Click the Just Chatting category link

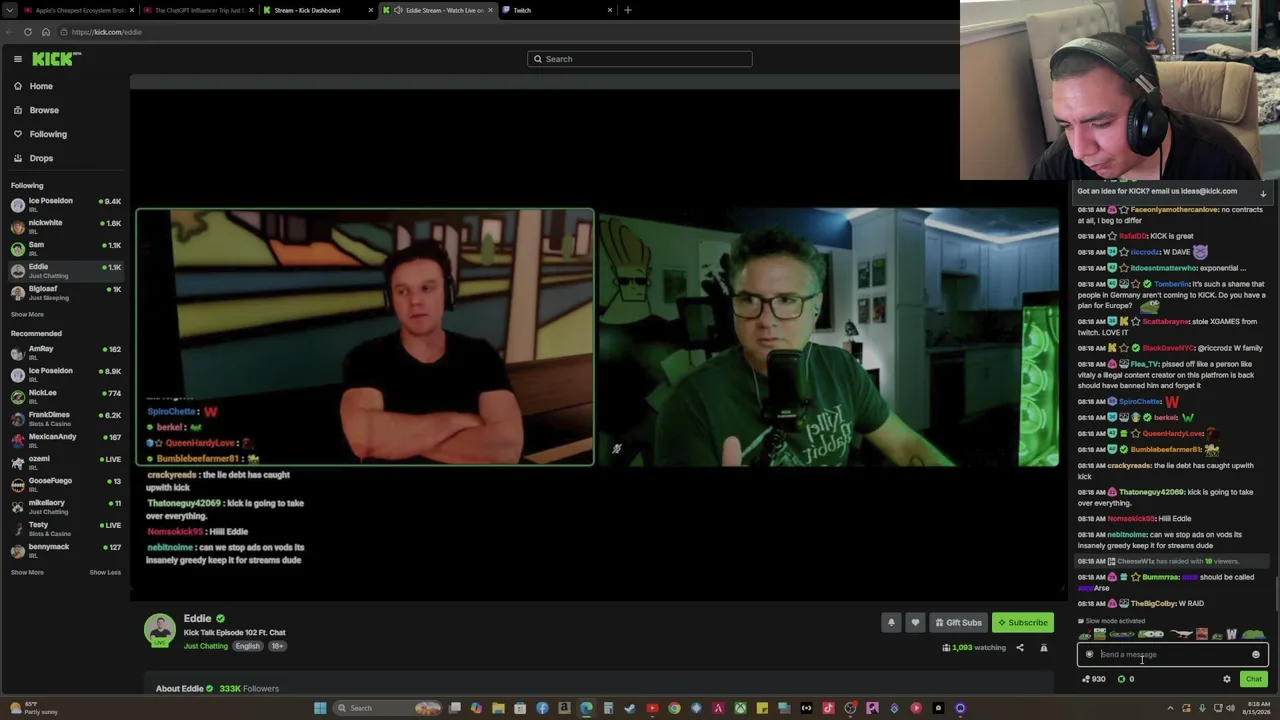tap(206, 646)
